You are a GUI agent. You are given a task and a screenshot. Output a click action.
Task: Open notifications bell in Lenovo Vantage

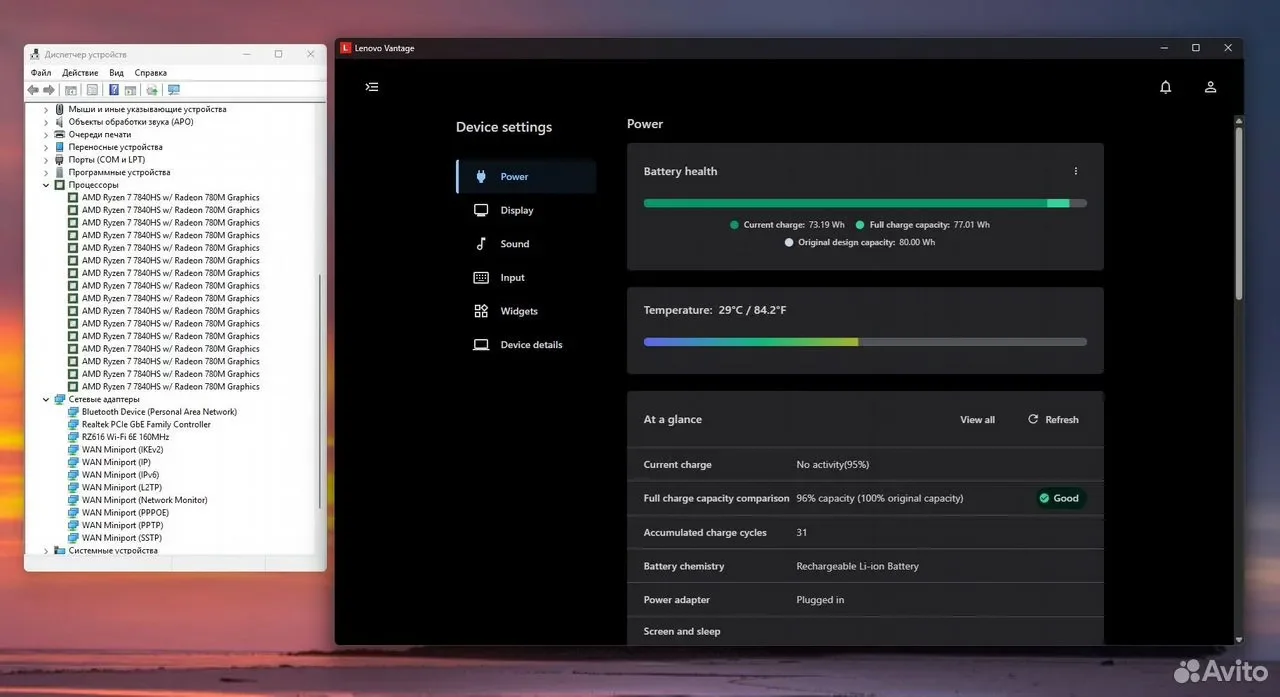[1166, 87]
